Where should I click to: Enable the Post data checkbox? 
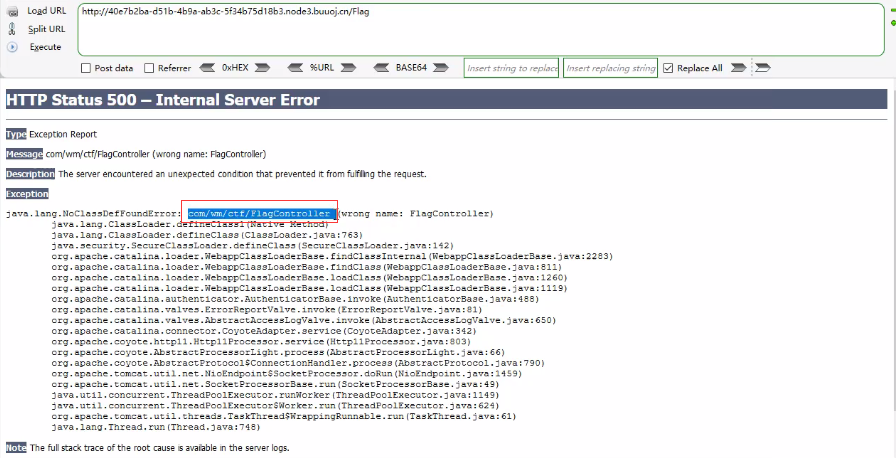(x=86, y=68)
